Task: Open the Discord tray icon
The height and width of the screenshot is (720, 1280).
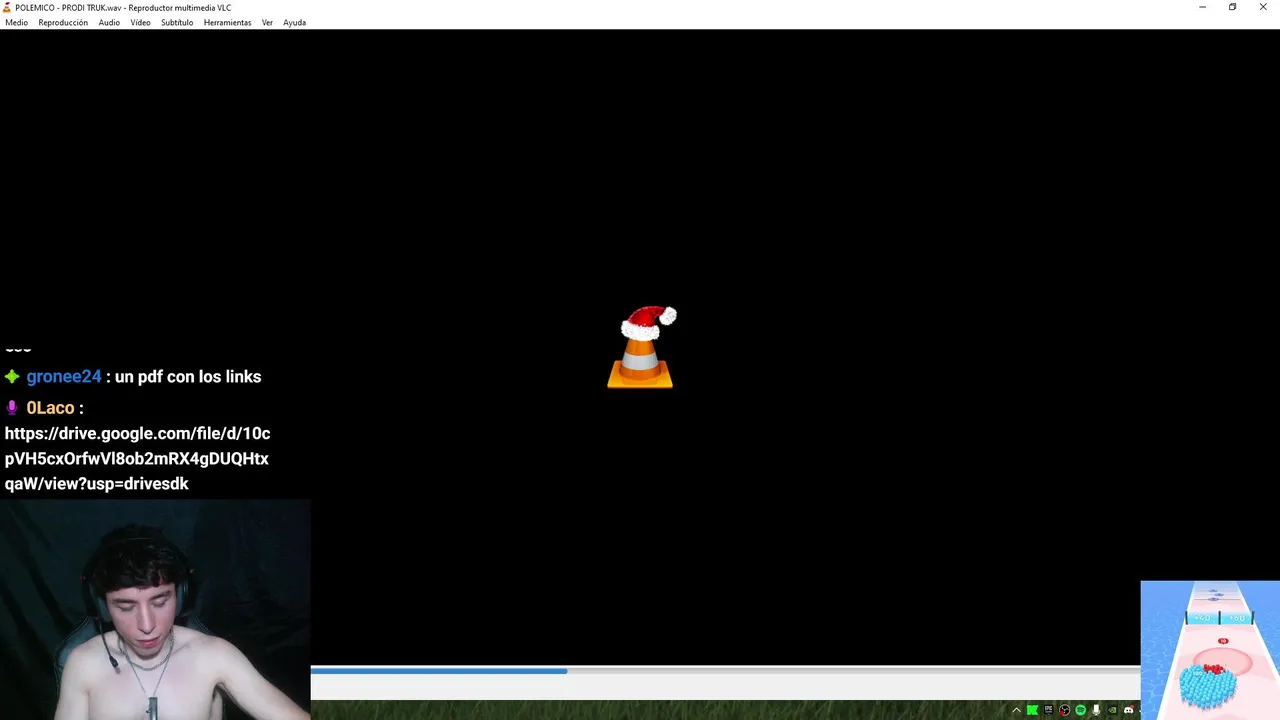Action: tap(1129, 710)
